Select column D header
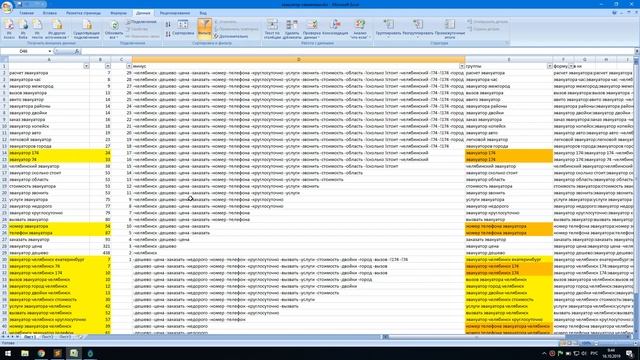Image resolution: width=640 pixels, height=360 pixels. pos(298,60)
